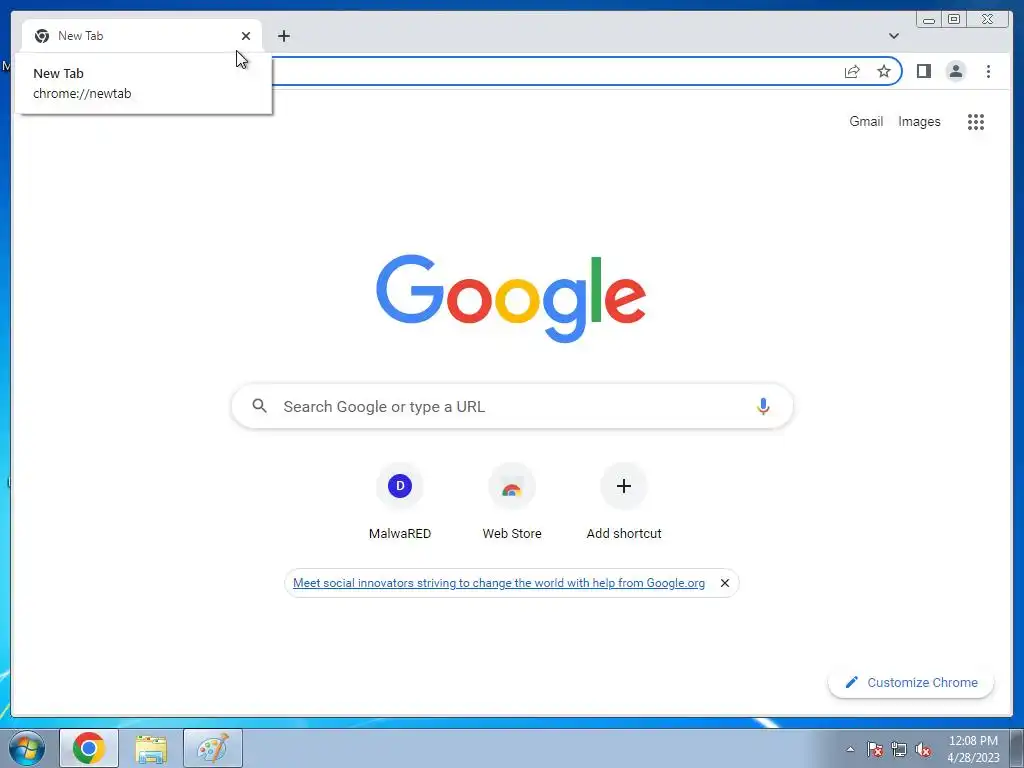
Task: Show hidden system tray icons
Action: [x=850, y=749]
